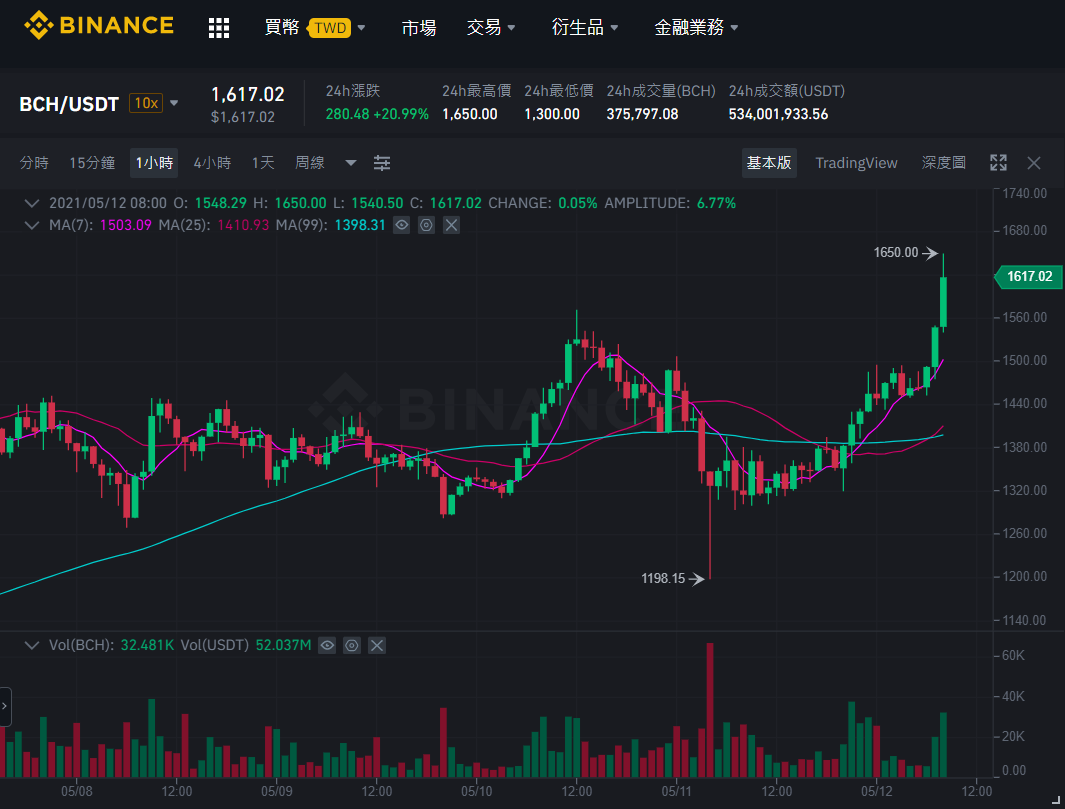The image size is (1065, 809).
Task: Enter fullscreen chart mode
Action: 998,163
